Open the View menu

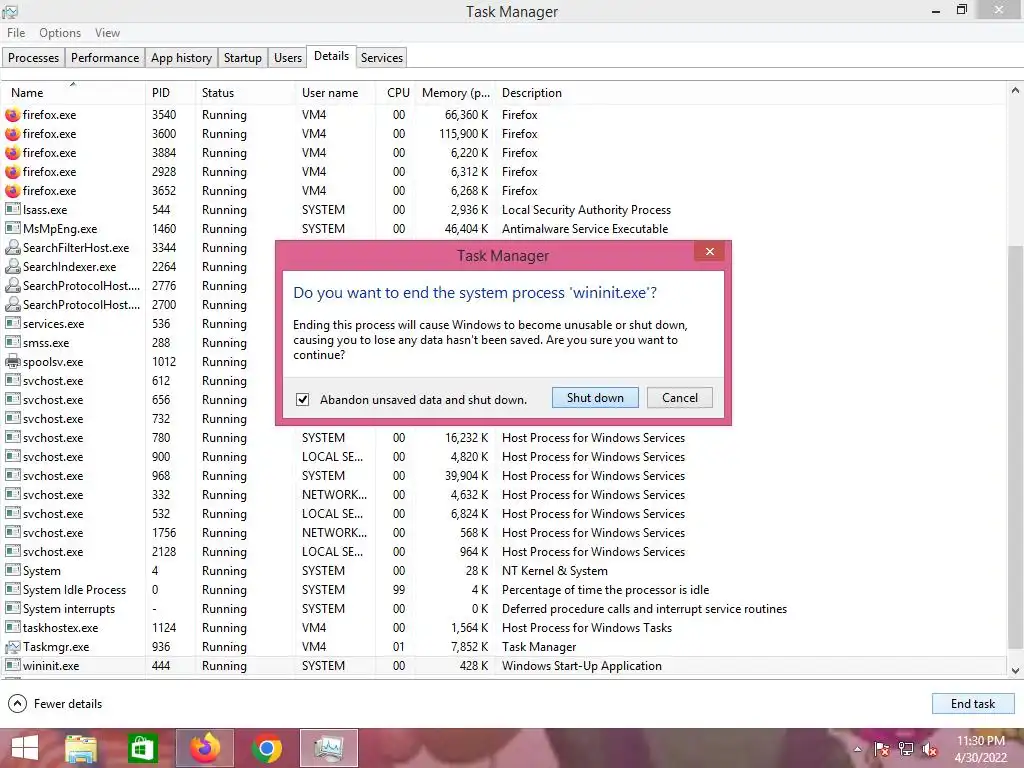pyautogui.click(x=107, y=33)
